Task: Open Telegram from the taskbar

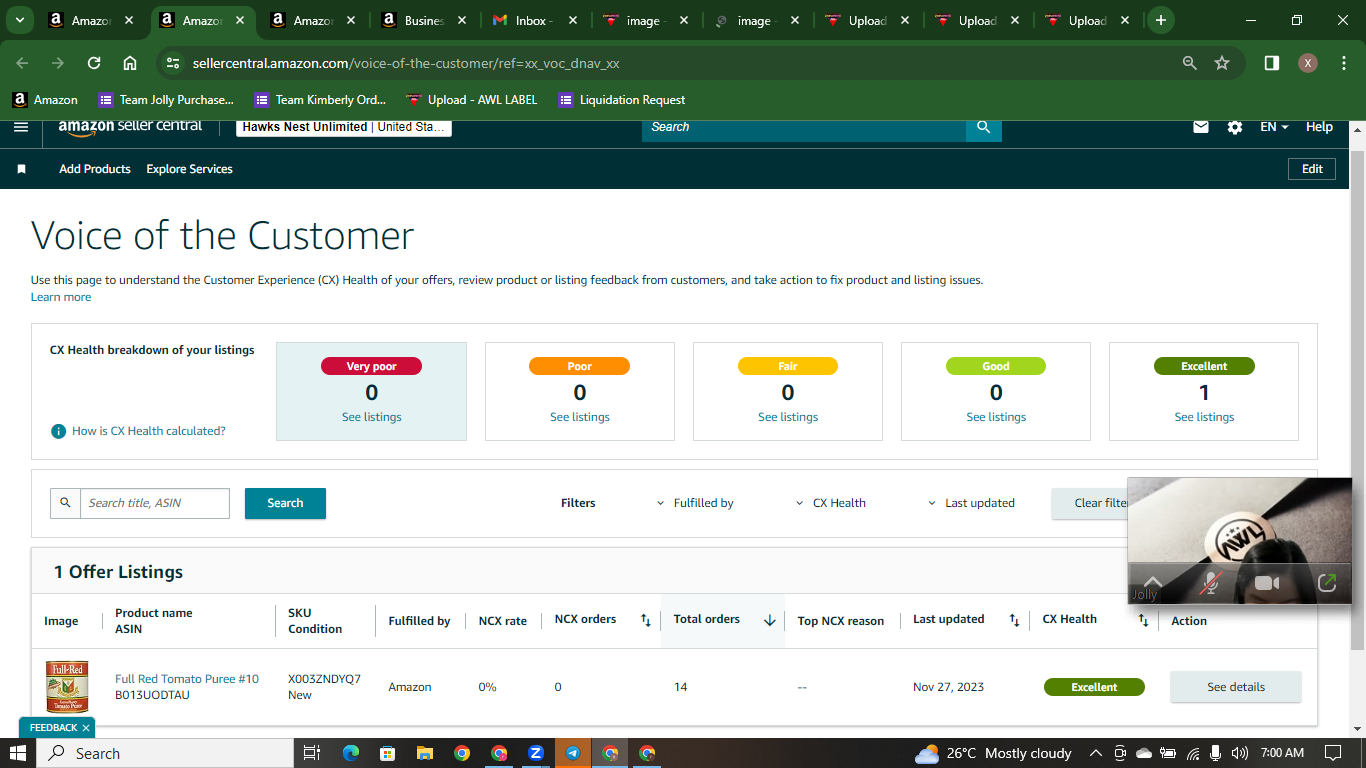Action: (x=573, y=753)
